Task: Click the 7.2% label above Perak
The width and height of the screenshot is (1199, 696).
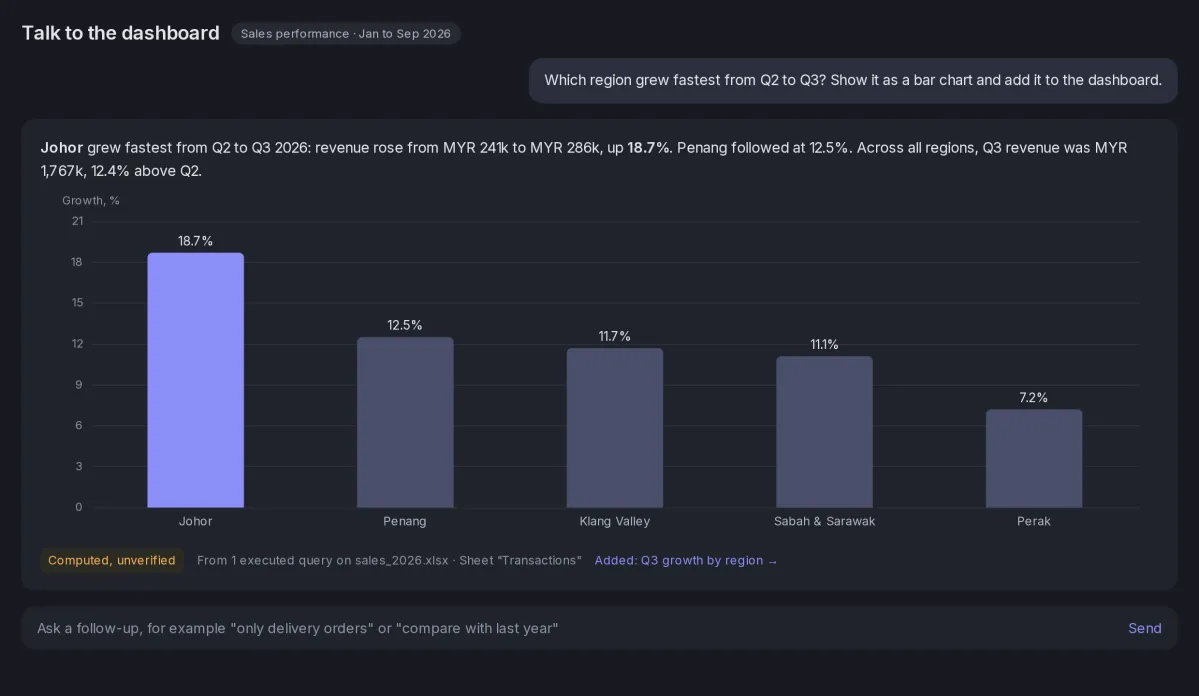Action: [x=1034, y=398]
